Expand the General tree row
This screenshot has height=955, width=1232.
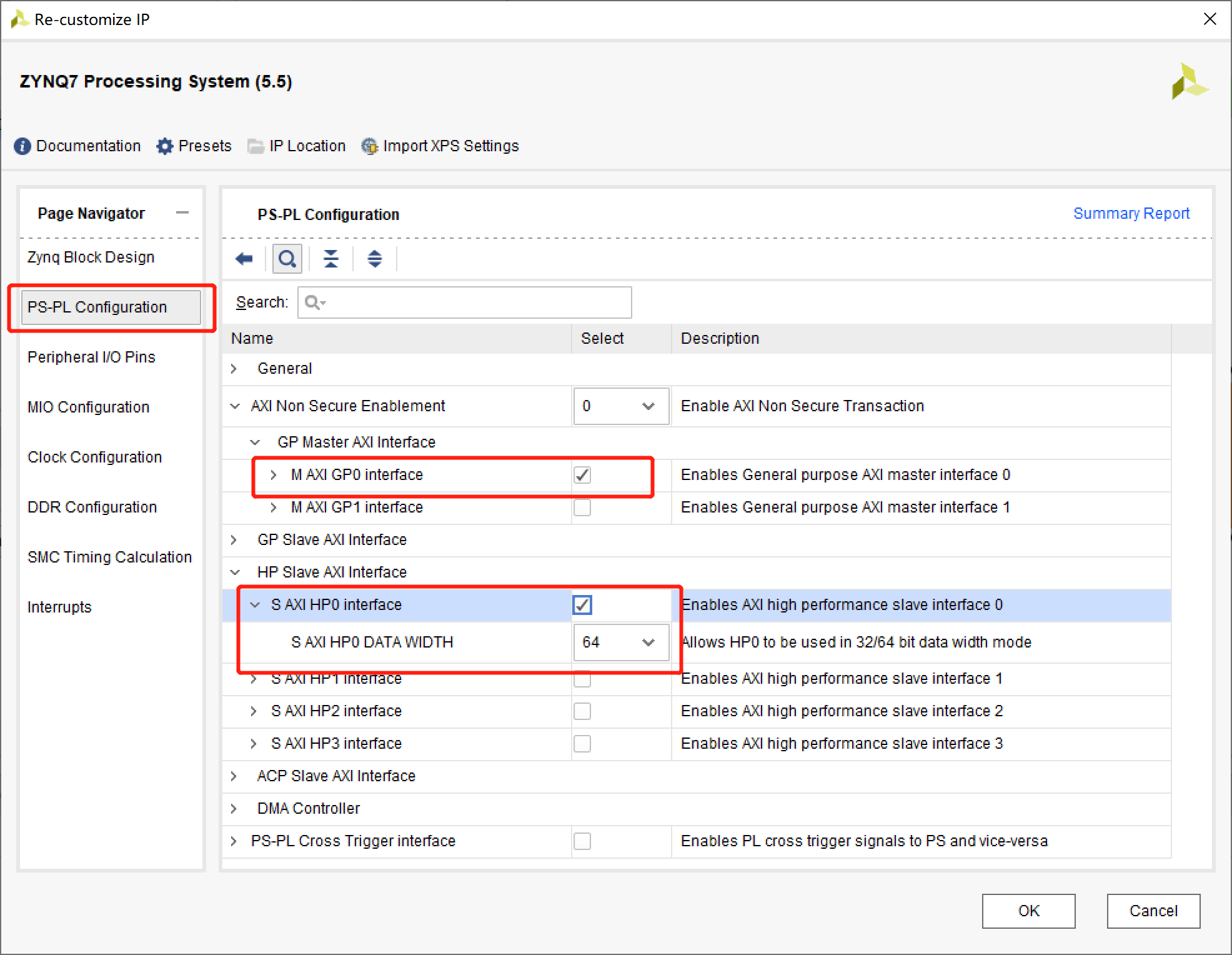coord(234,369)
